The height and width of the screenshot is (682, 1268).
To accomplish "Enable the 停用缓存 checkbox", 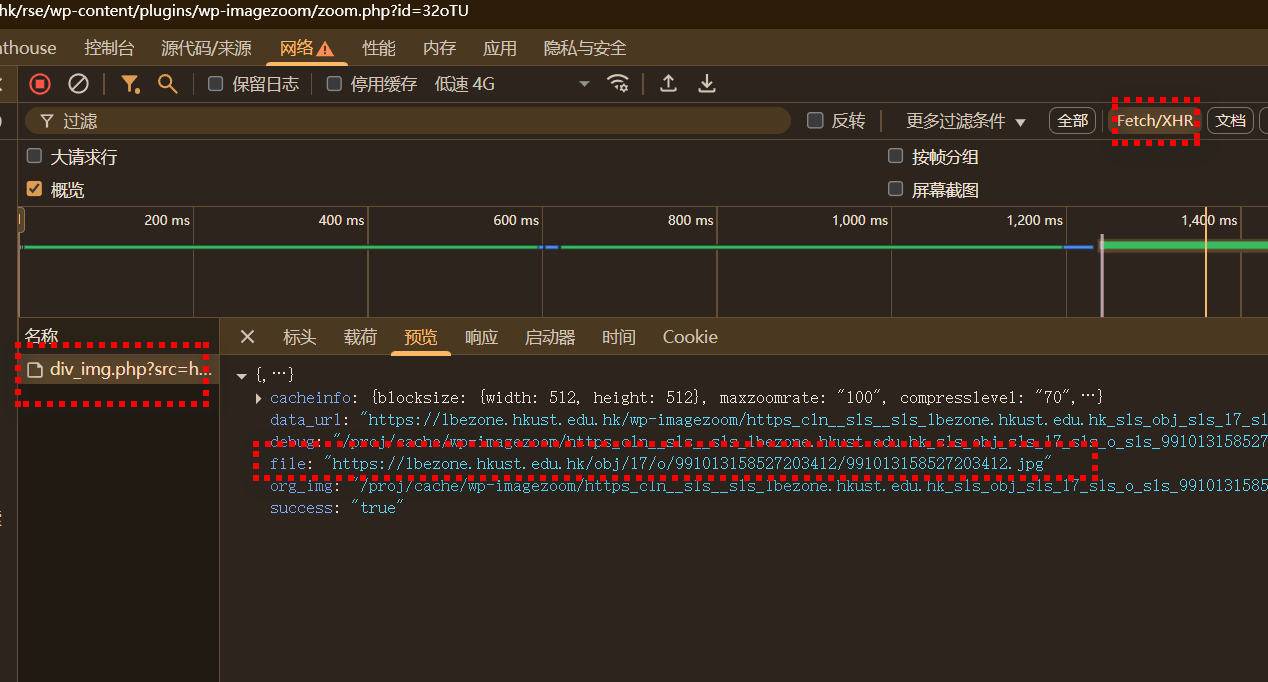I will pyautogui.click(x=334, y=84).
